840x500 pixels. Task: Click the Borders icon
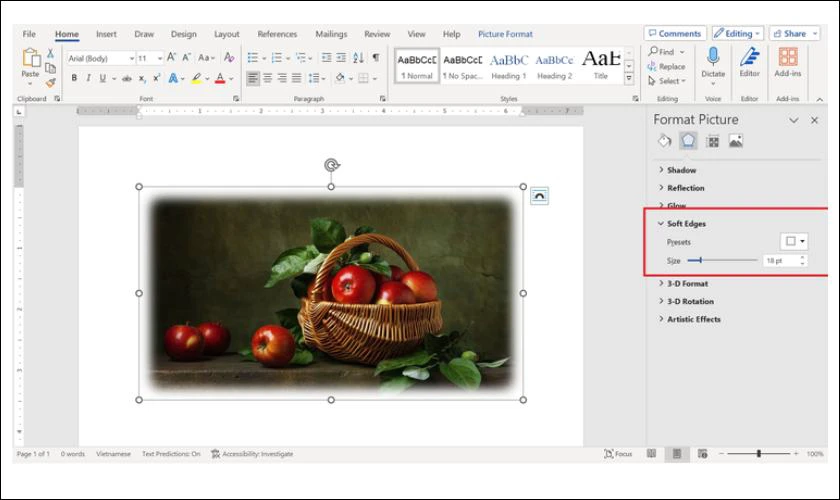(x=363, y=79)
